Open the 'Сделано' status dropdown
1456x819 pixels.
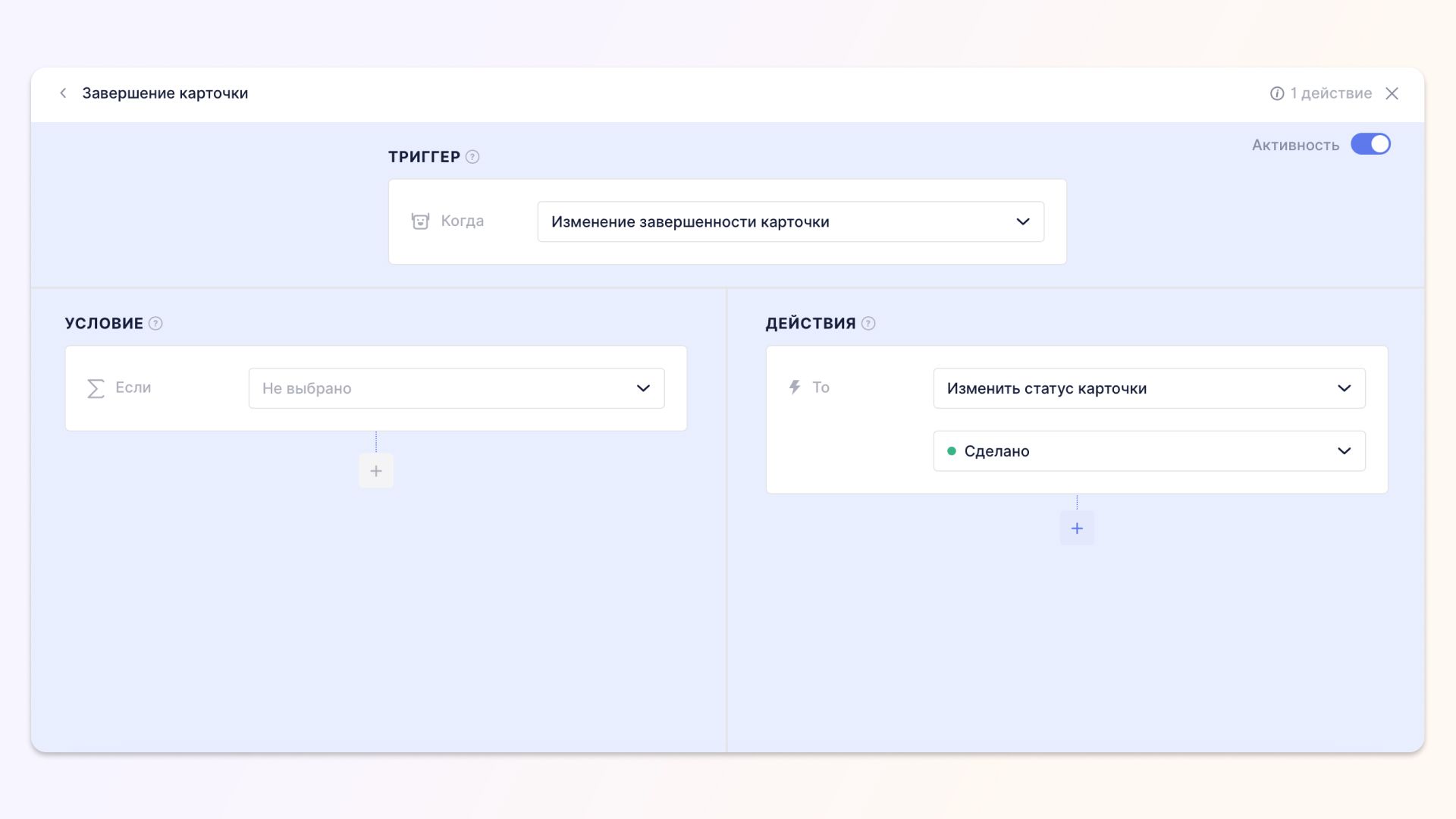pos(1149,451)
